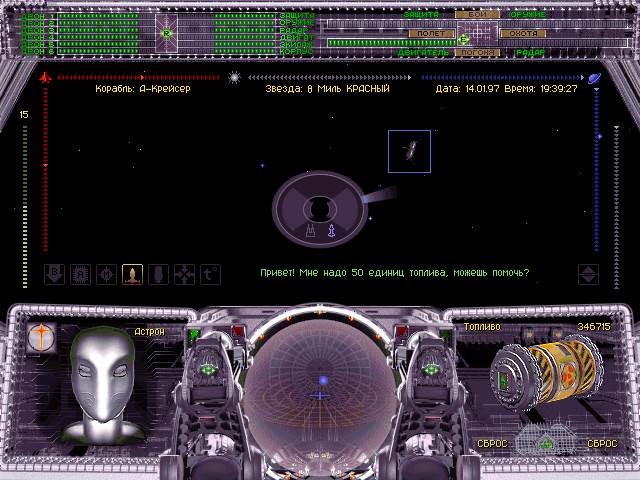Viewport: 640px width, 480px height.
Task: Click the blue vertical arrow gauge
Action: (x=597, y=168)
